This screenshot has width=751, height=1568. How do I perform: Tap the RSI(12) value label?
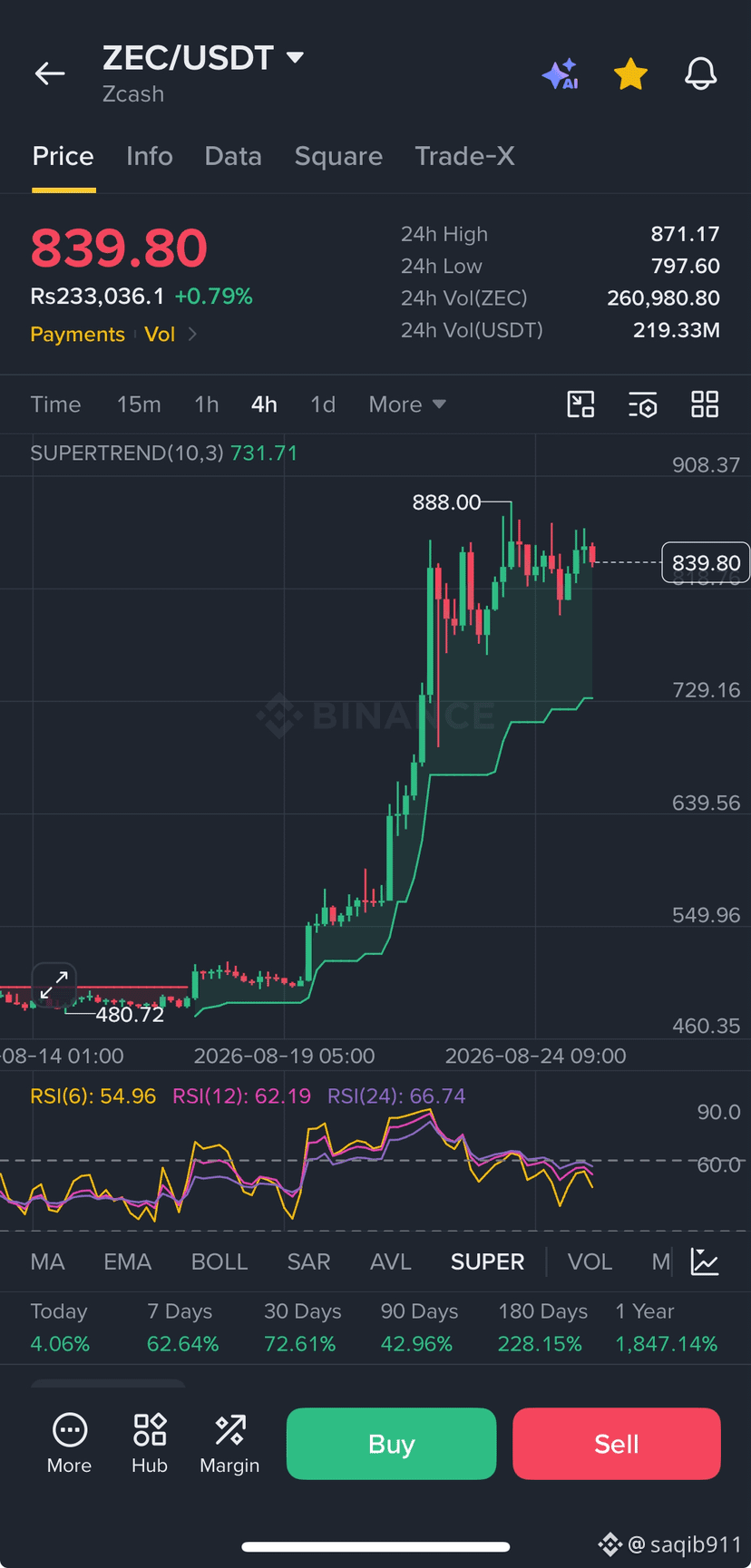coord(241,1096)
